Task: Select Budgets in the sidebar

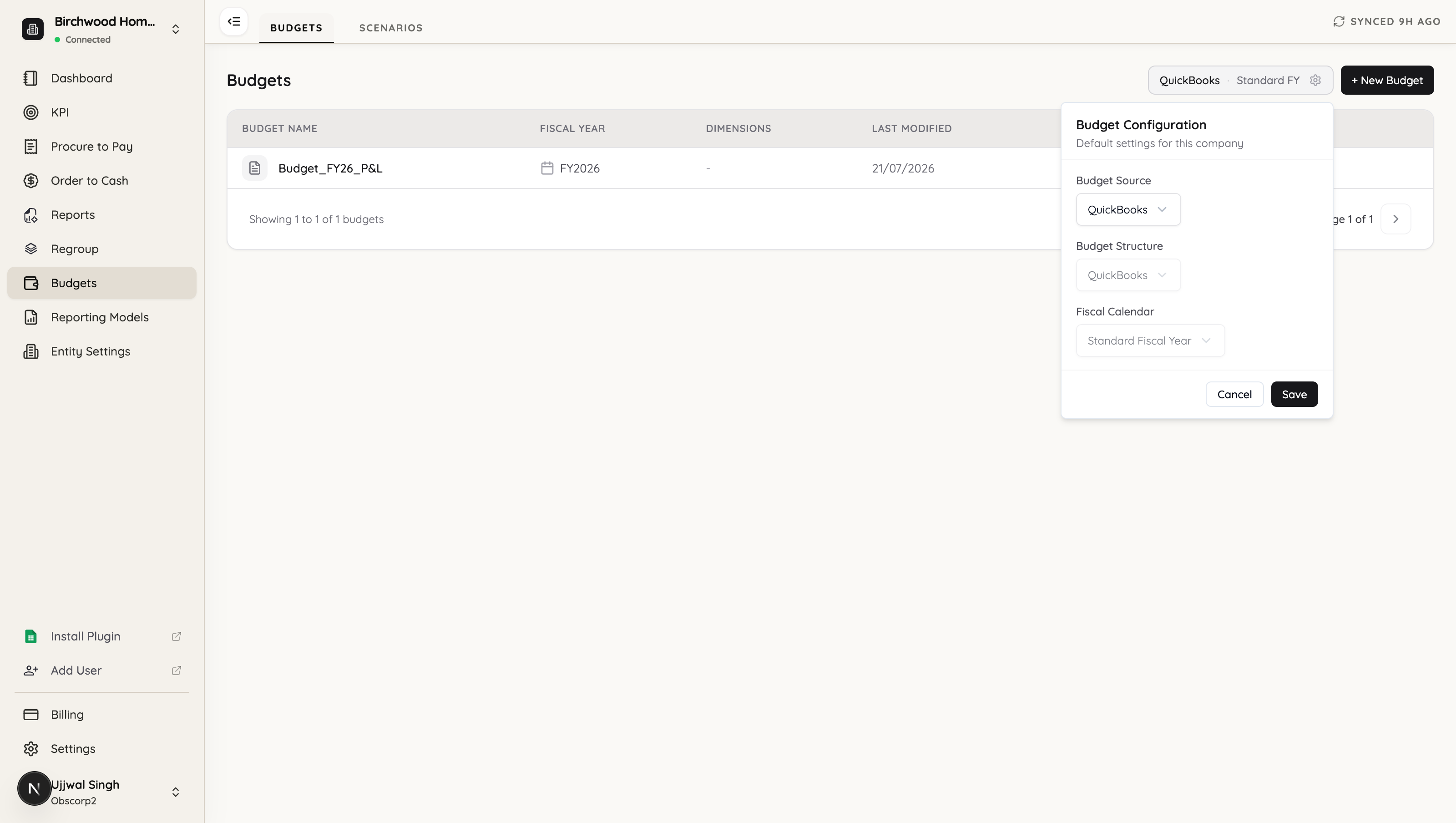Action: pyautogui.click(x=102, y=283)
